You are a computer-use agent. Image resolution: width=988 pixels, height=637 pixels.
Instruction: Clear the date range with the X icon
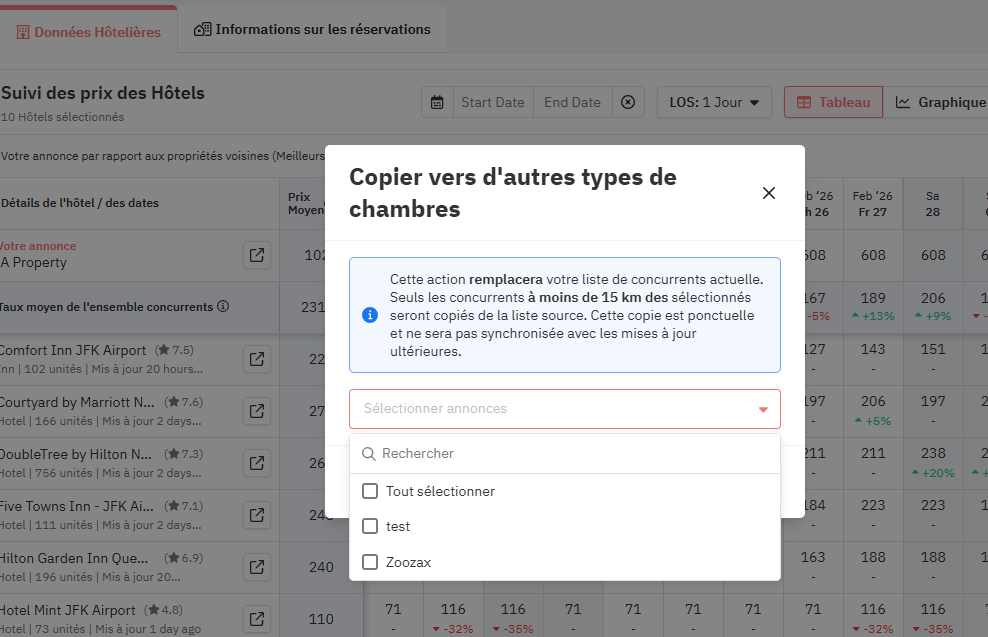pos(627,102)
